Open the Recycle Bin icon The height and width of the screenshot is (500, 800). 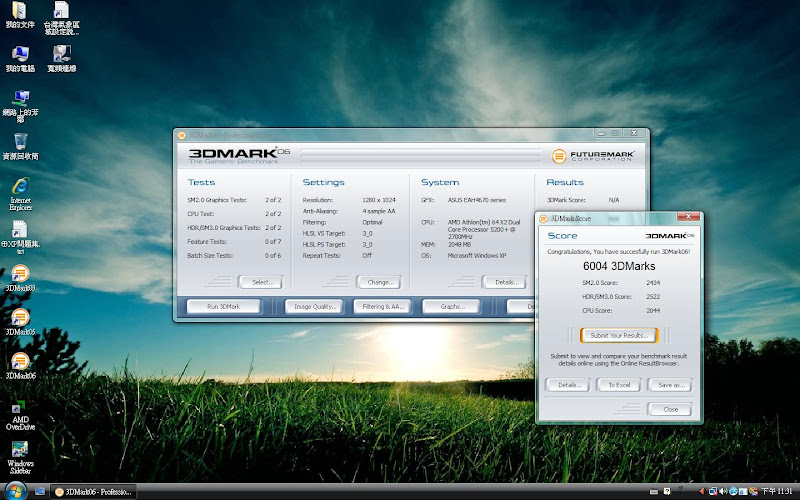click(20, 141)
